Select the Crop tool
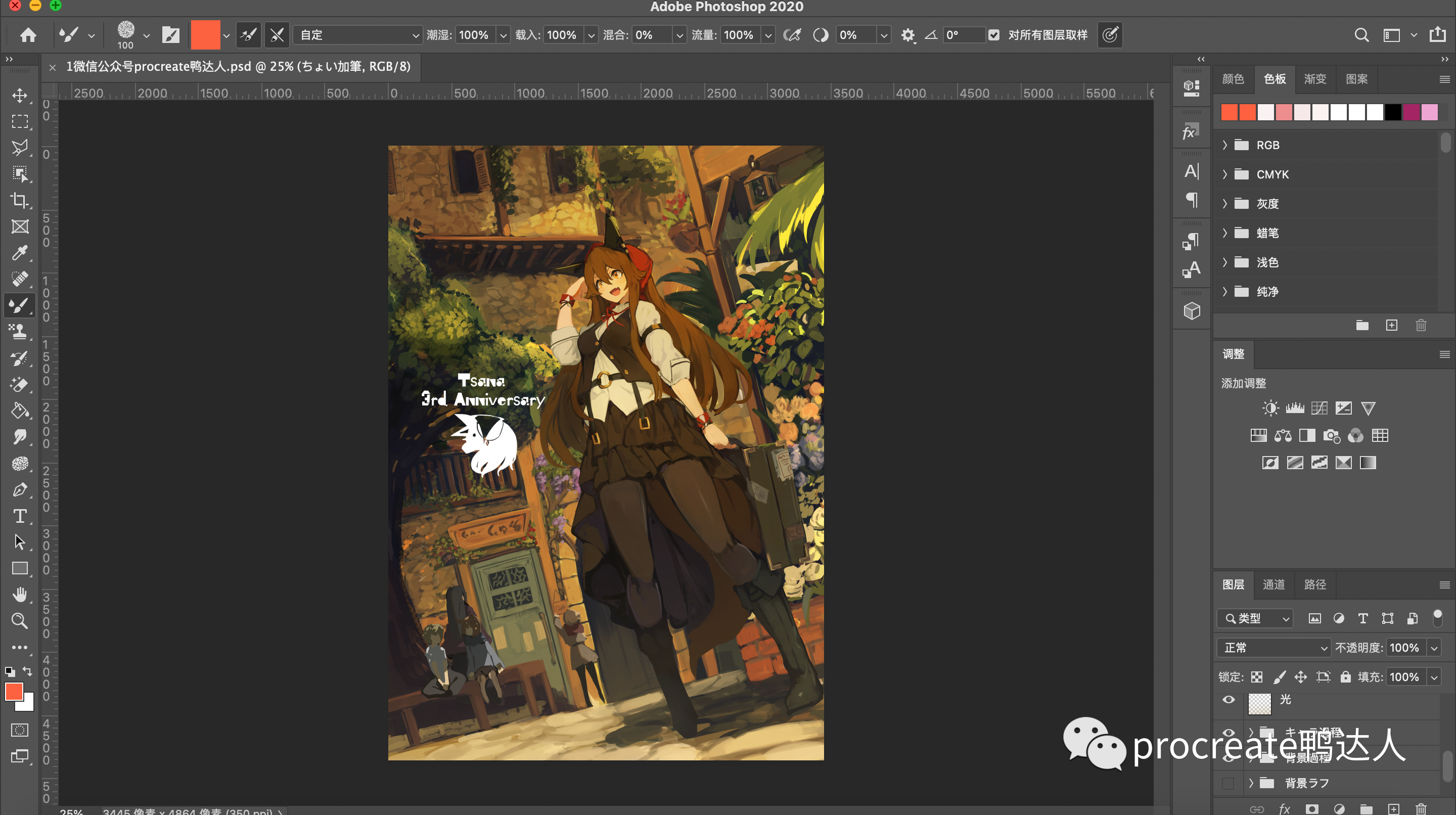Viewport: 1456px width, 815px height. (20, 200)
